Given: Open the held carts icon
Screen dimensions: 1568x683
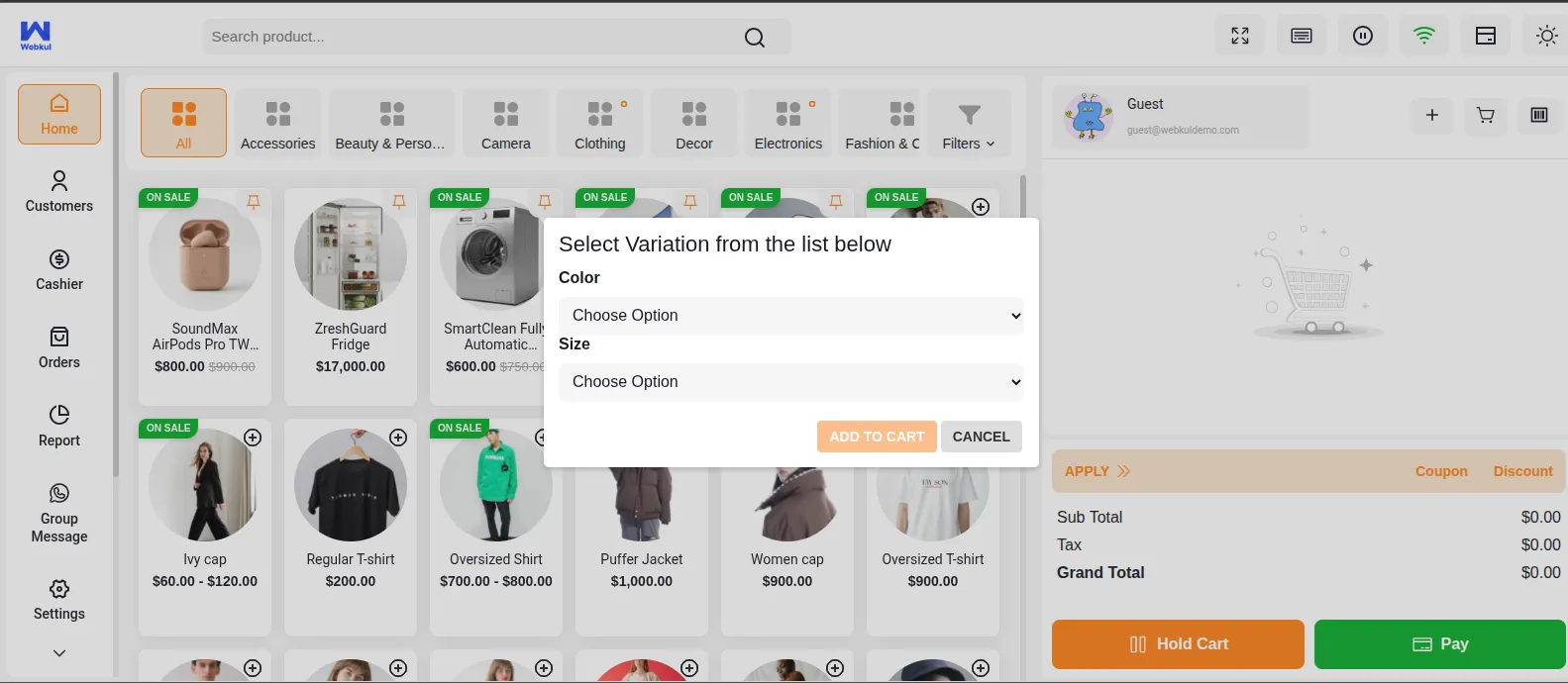Looking at the screenshot, I should [x=1486, y=115].
